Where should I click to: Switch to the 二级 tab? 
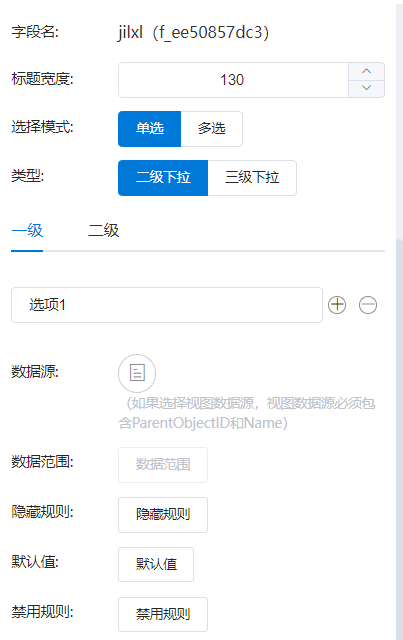point(104,231)
